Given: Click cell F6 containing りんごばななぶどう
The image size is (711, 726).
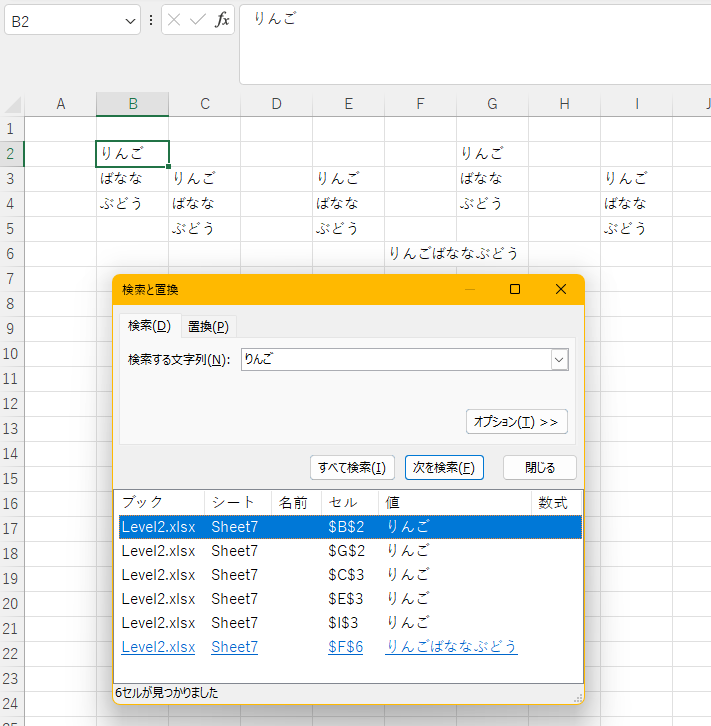Looking at the screenshot, I should [x=420, y=254].
